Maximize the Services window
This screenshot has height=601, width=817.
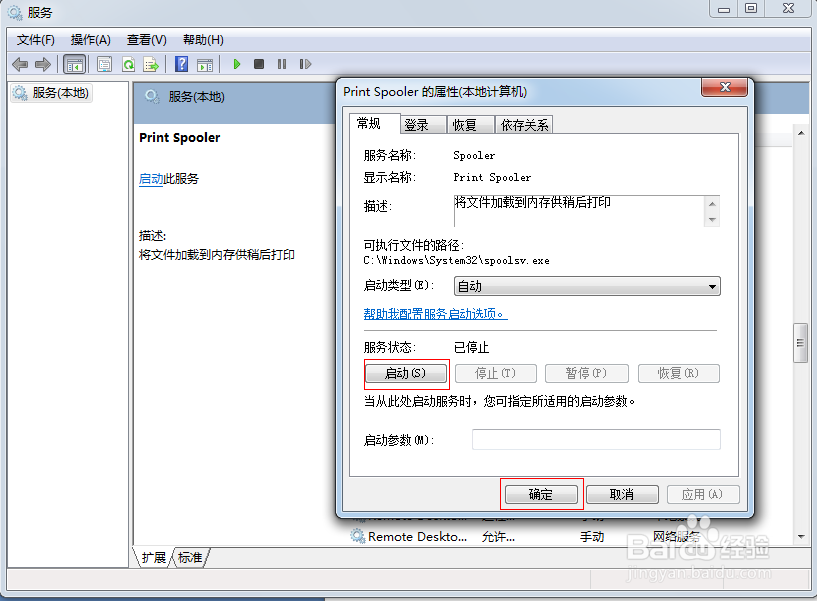750,9
